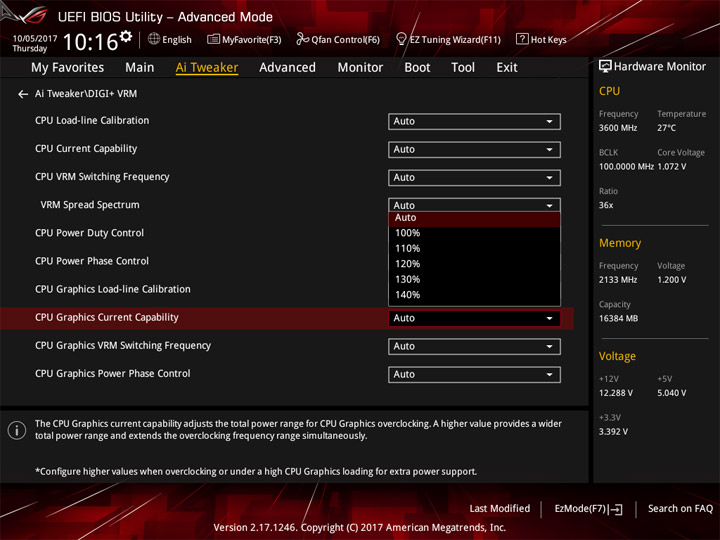The height and width of the screenshot is (540, 720).
Task: Open the Main tab
Action: pyautogui.click(x=140, y=68)
